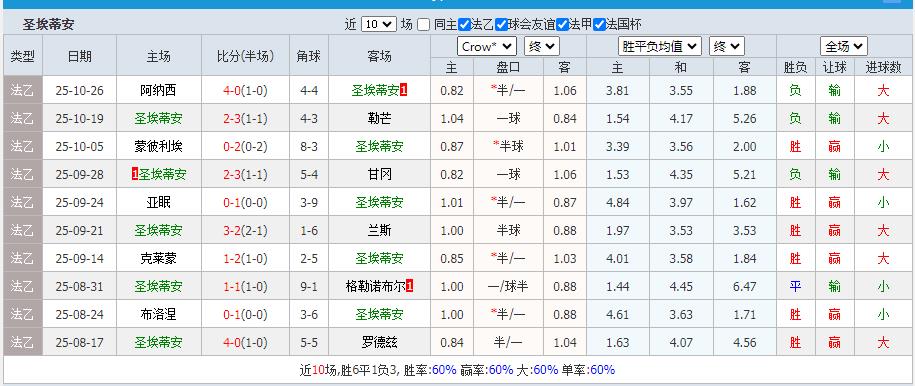The image size is (915, 386).
Task: Click the 胜负 column header
Action: [795, 67]
